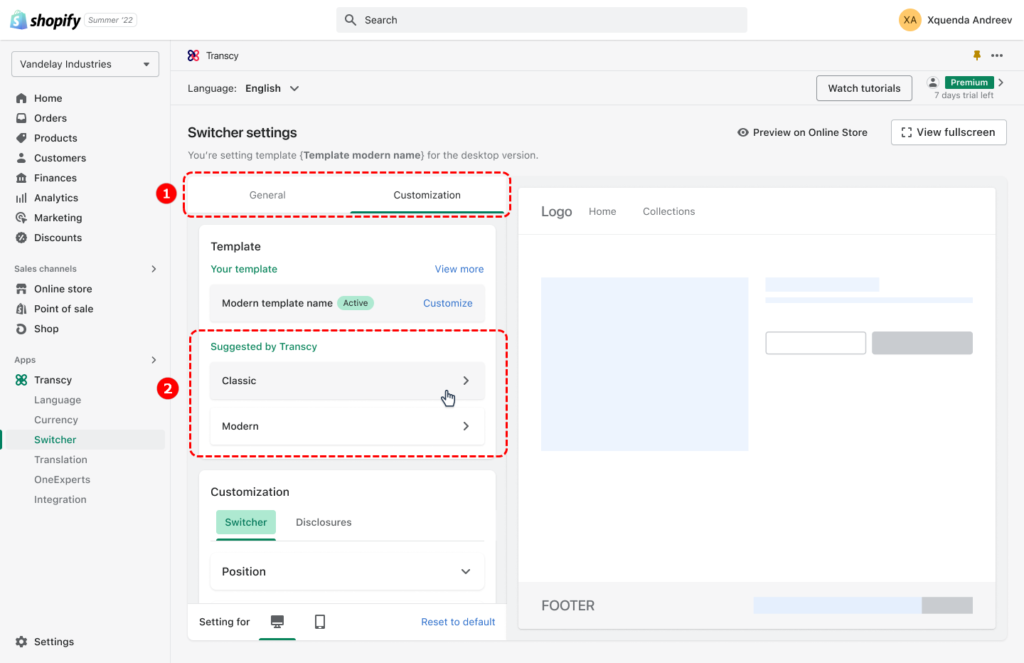The width and height of the screenshot is (1024, 663).
Task: Open Integration under Transcy app
Action: pos(60,500)
